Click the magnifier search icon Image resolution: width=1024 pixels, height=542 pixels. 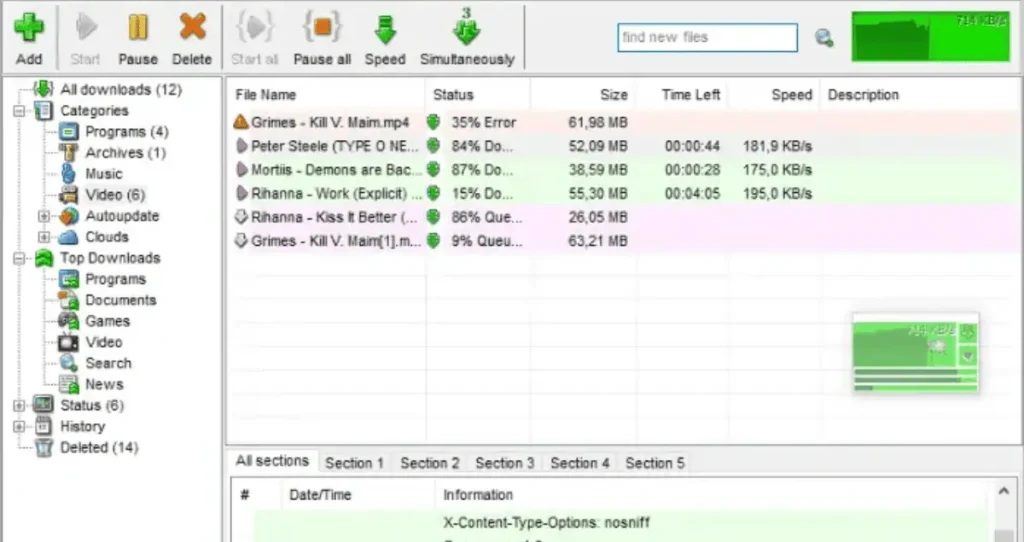point(824,38)
